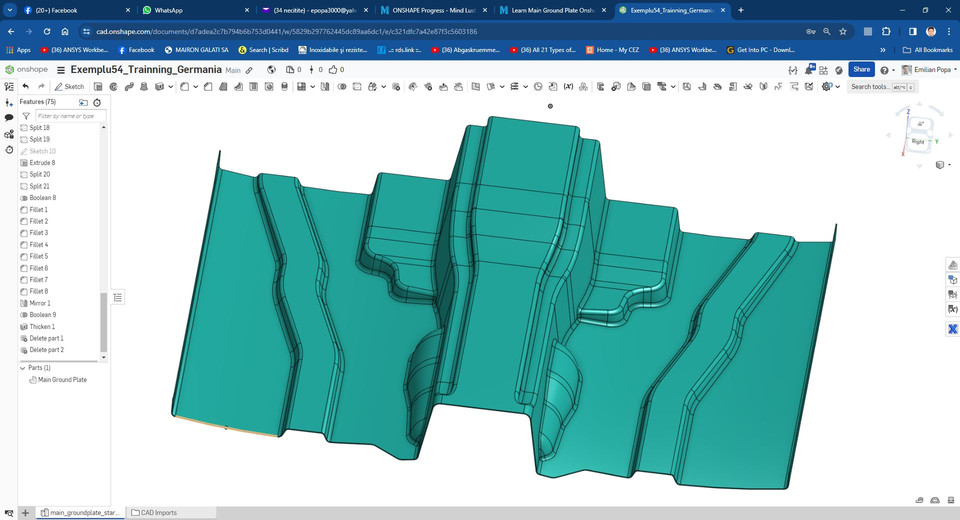Open the All Bookmarks folder
This screenshot has width=960, height=520.
[x=928, y=50]
